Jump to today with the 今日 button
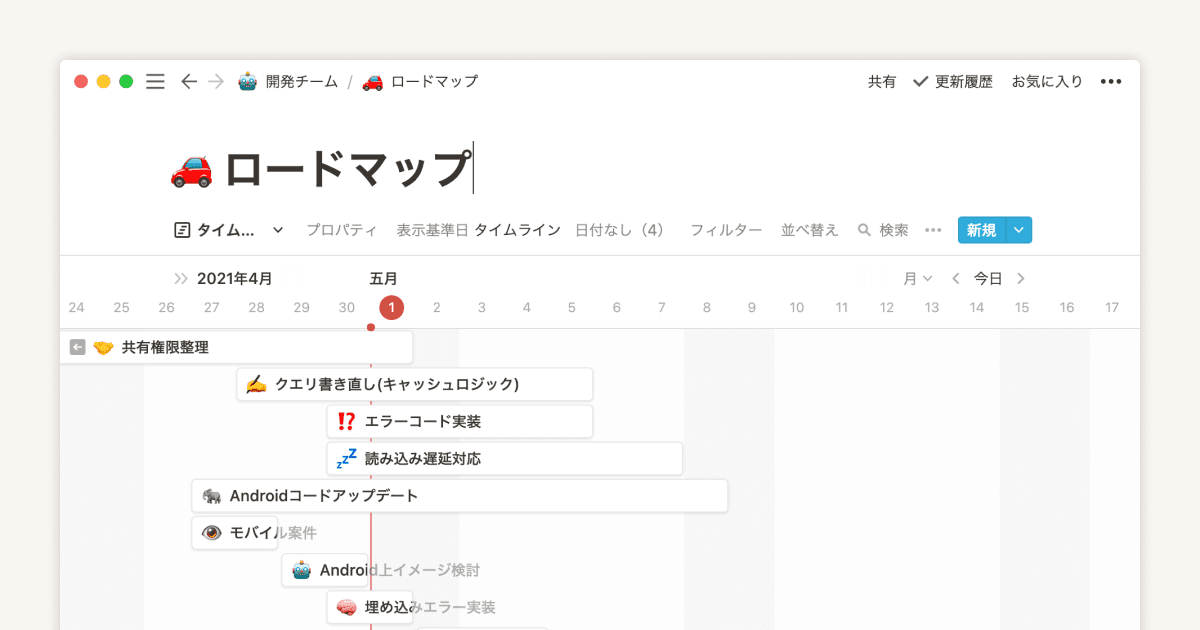 [988, 278]
